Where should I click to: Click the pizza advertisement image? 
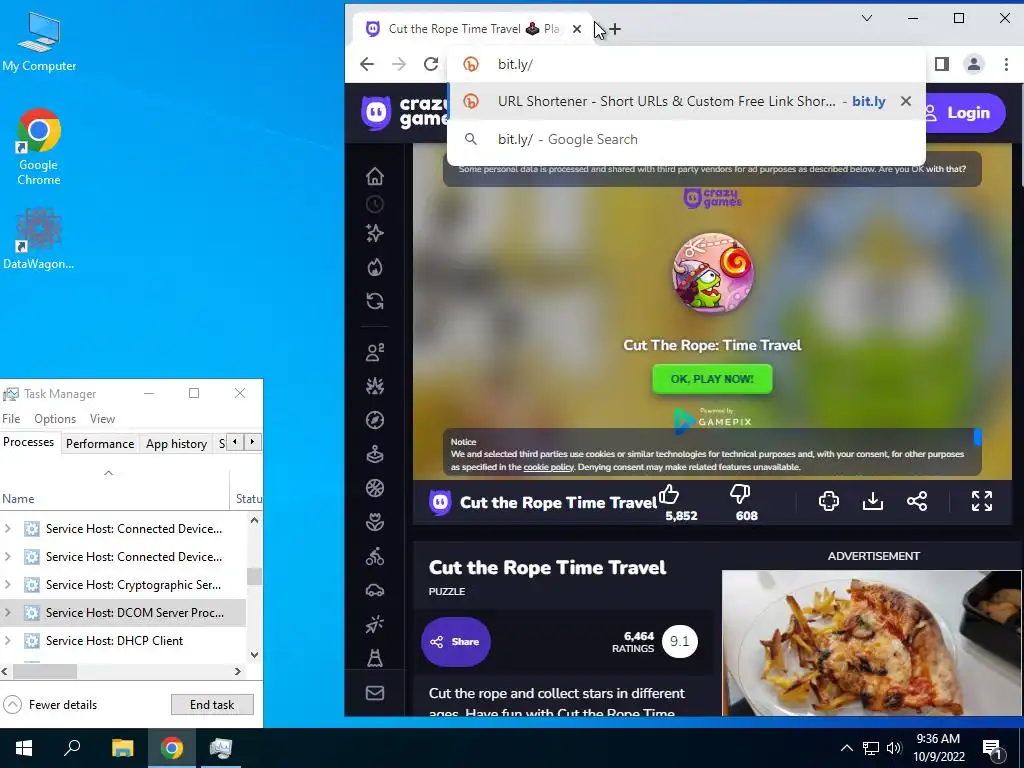click(x=872, y=643)
